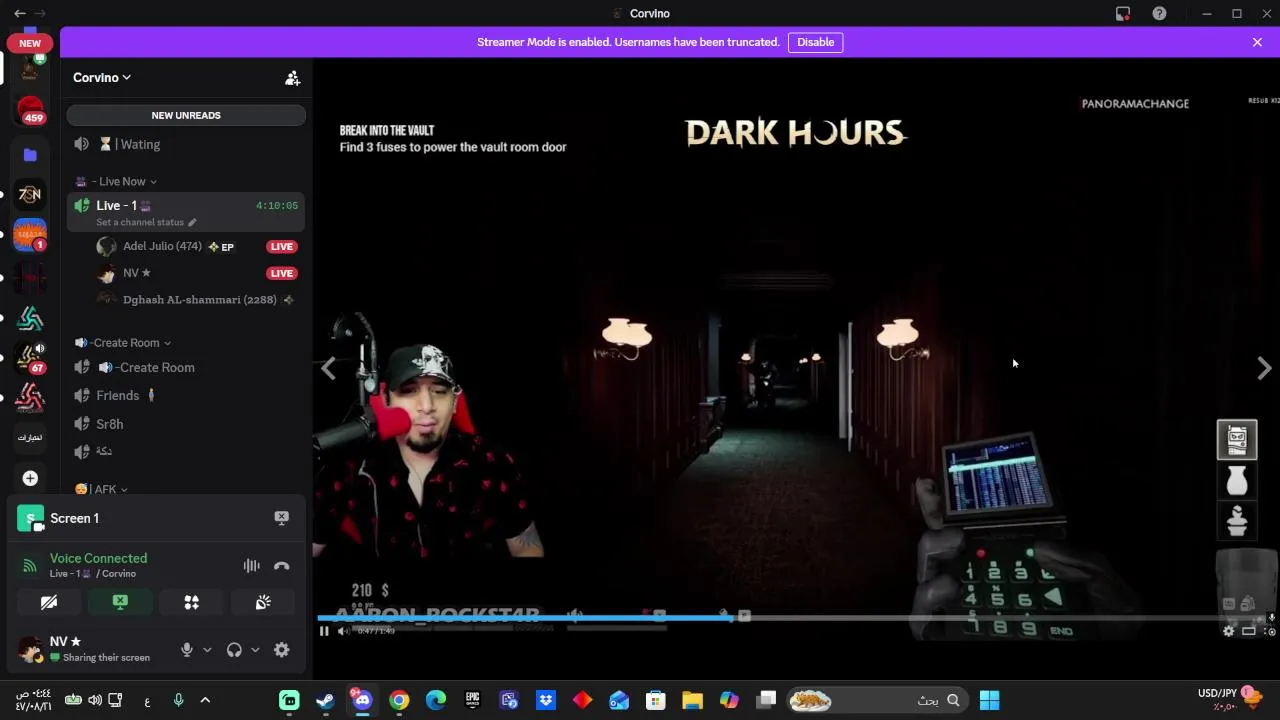This screenshot has height=720, width=1280.
Task: Select top participant thumbnail on right
Action: (x=1237, y=440)
